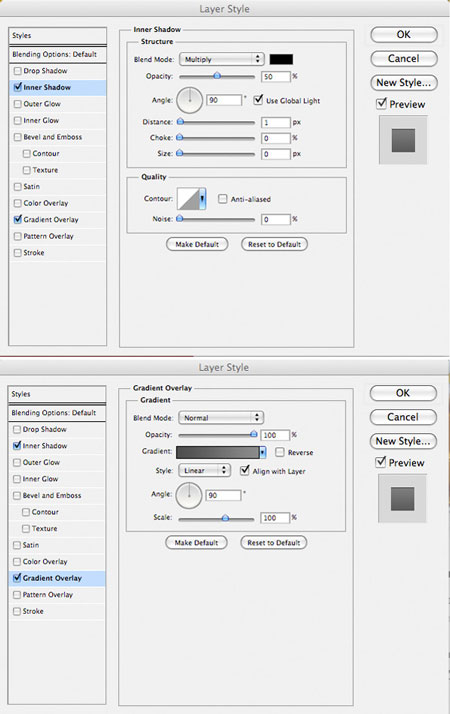Enable Satin checkbox in top dialog
Image resolution: width=450 pixels, height=714 pixels.
point(18,186)
